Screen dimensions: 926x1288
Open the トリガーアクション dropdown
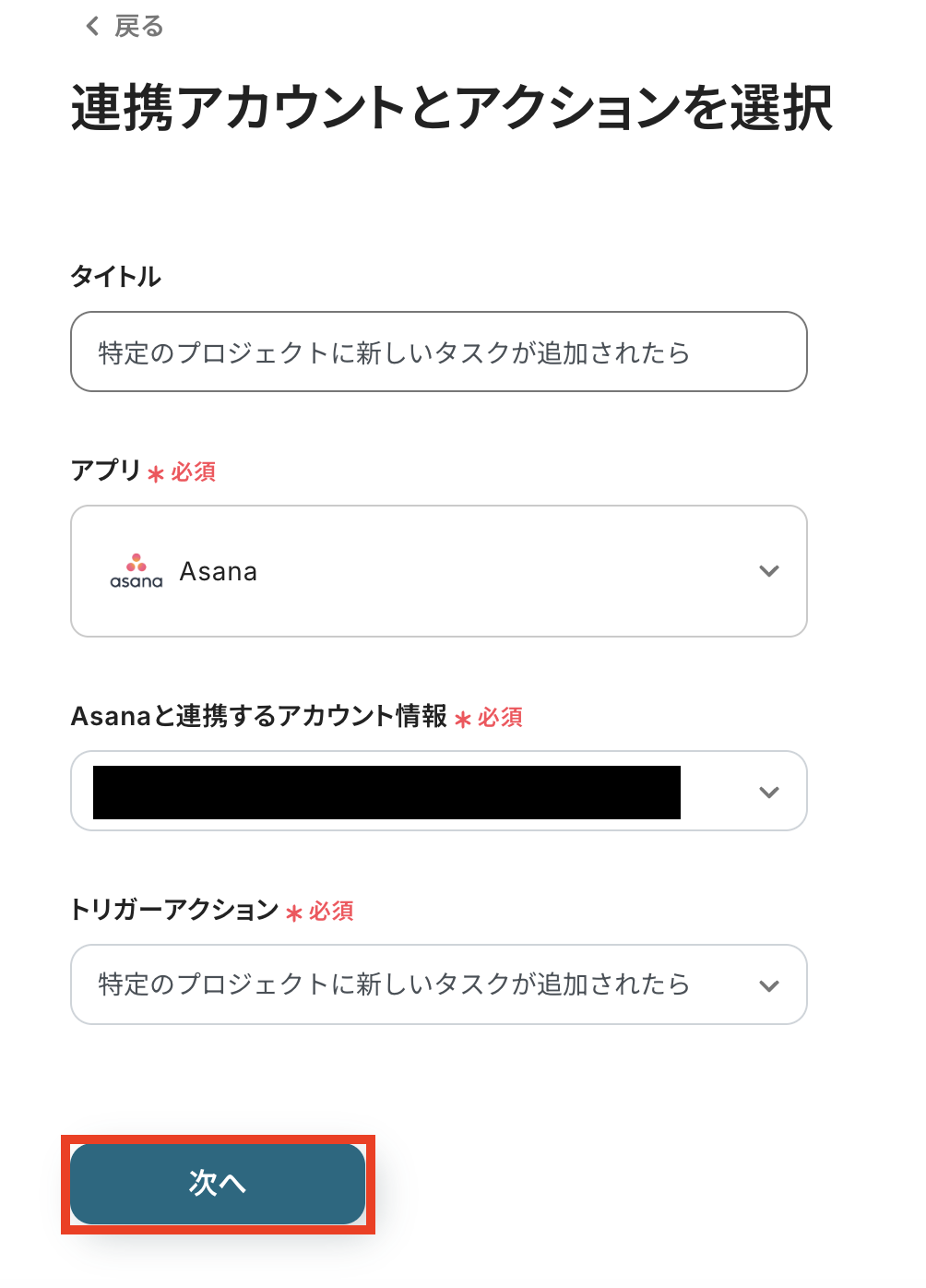point(439,984)
